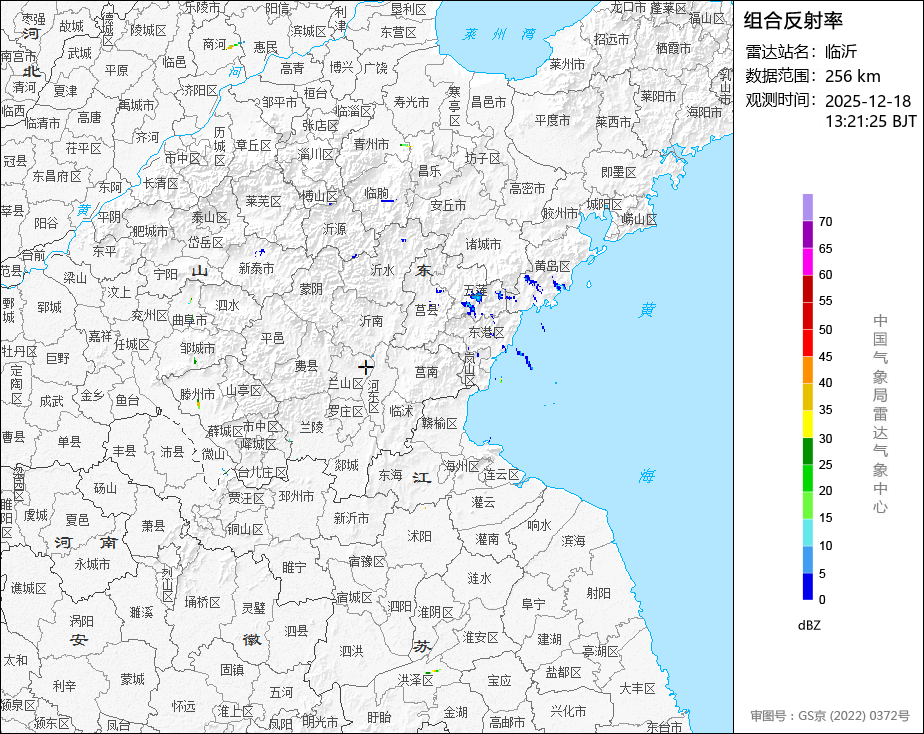Click the 青州市 label
Image resolution: width=924 pixels, height=734 pixels.
pyautogui.click(x=372, y=144)
